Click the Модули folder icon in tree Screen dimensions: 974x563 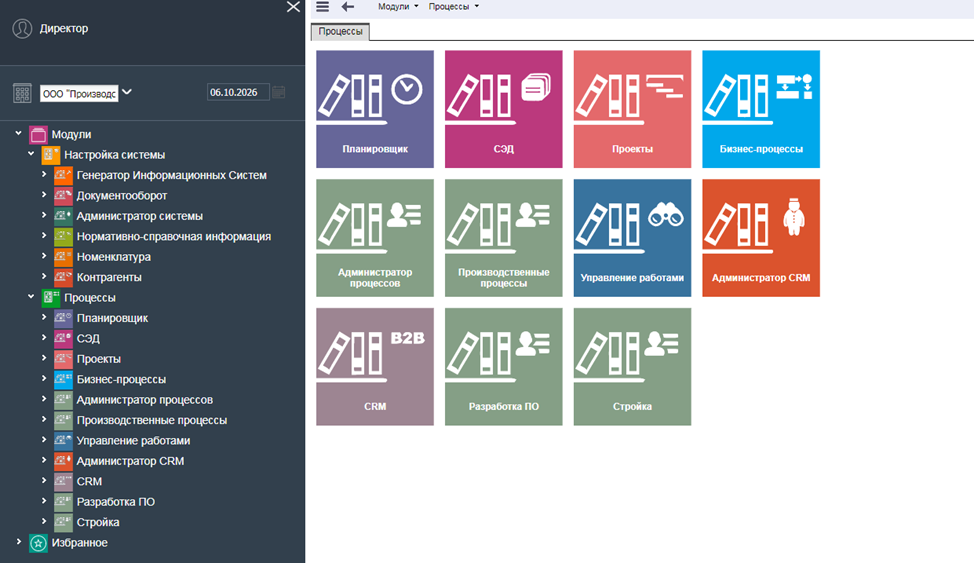pos(38,134)
